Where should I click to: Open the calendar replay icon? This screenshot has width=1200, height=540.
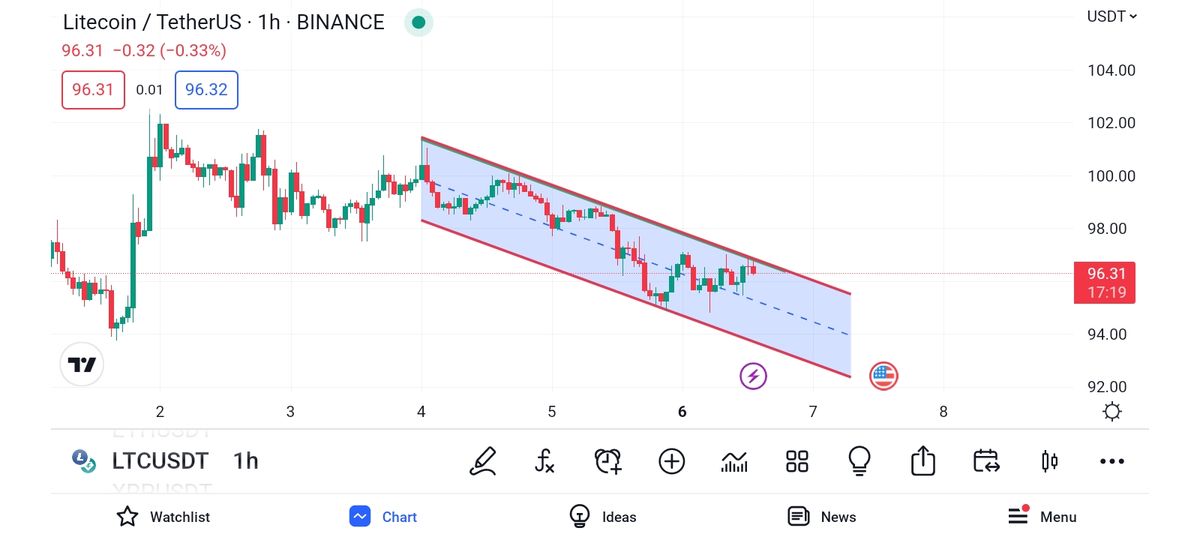point(986,461)
